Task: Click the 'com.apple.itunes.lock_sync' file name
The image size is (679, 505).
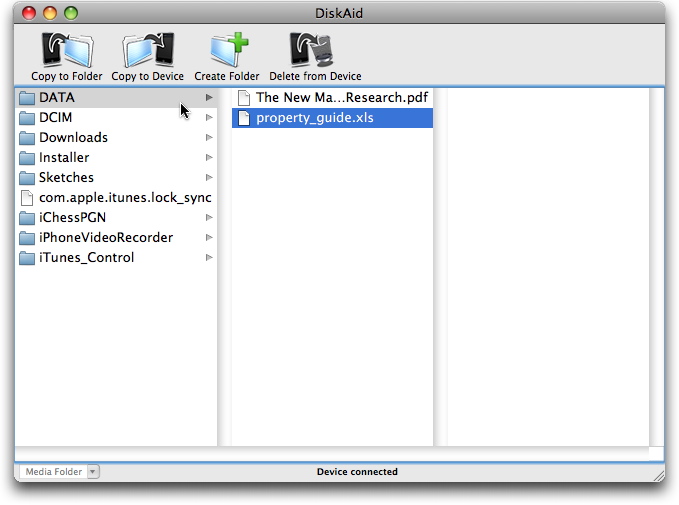Action: pos(125,197)
